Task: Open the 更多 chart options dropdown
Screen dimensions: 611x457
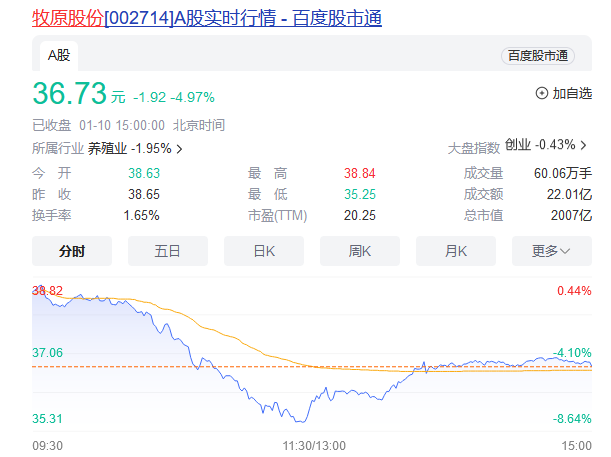Action: [x=552, y=251]
